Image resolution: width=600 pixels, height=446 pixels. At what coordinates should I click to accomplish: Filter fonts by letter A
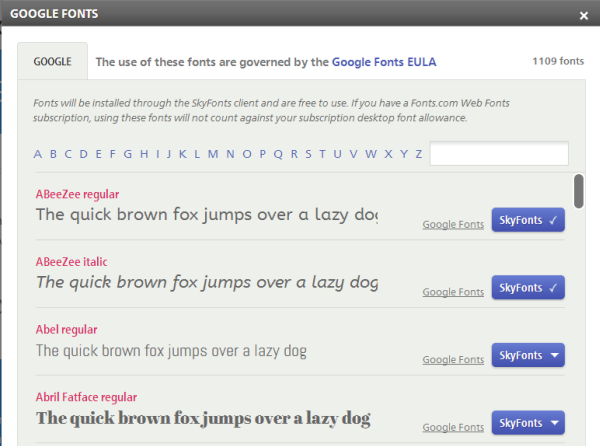38,154
